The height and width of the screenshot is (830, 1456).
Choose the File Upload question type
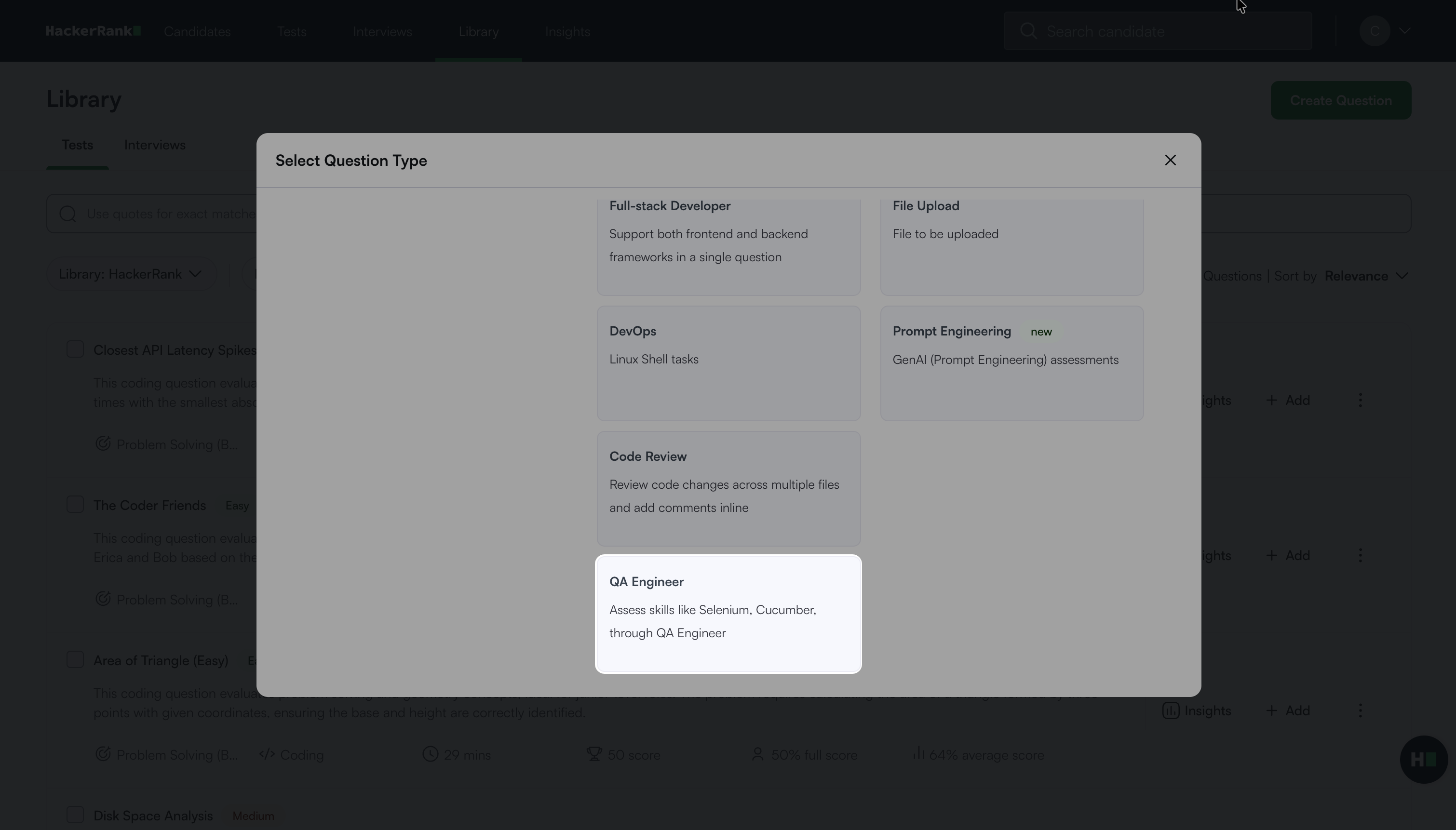(x=1011, y=245)
